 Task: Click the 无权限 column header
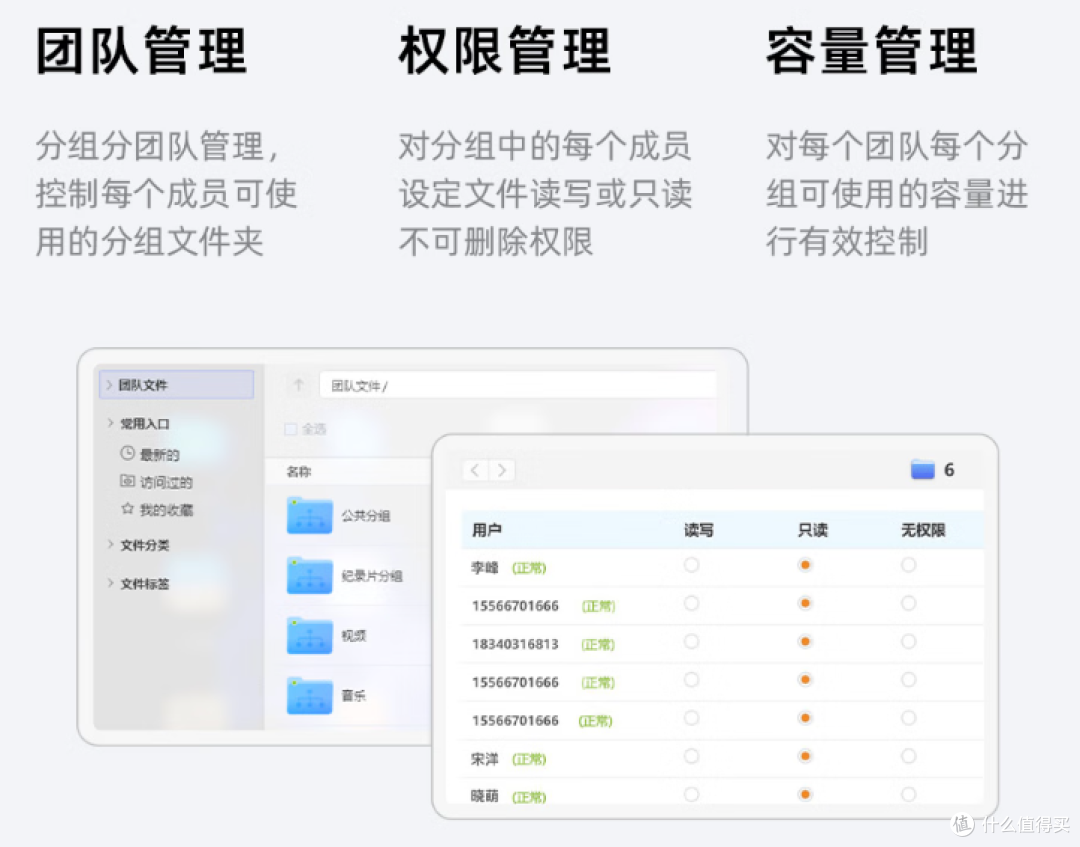click(x=923, y=530)
